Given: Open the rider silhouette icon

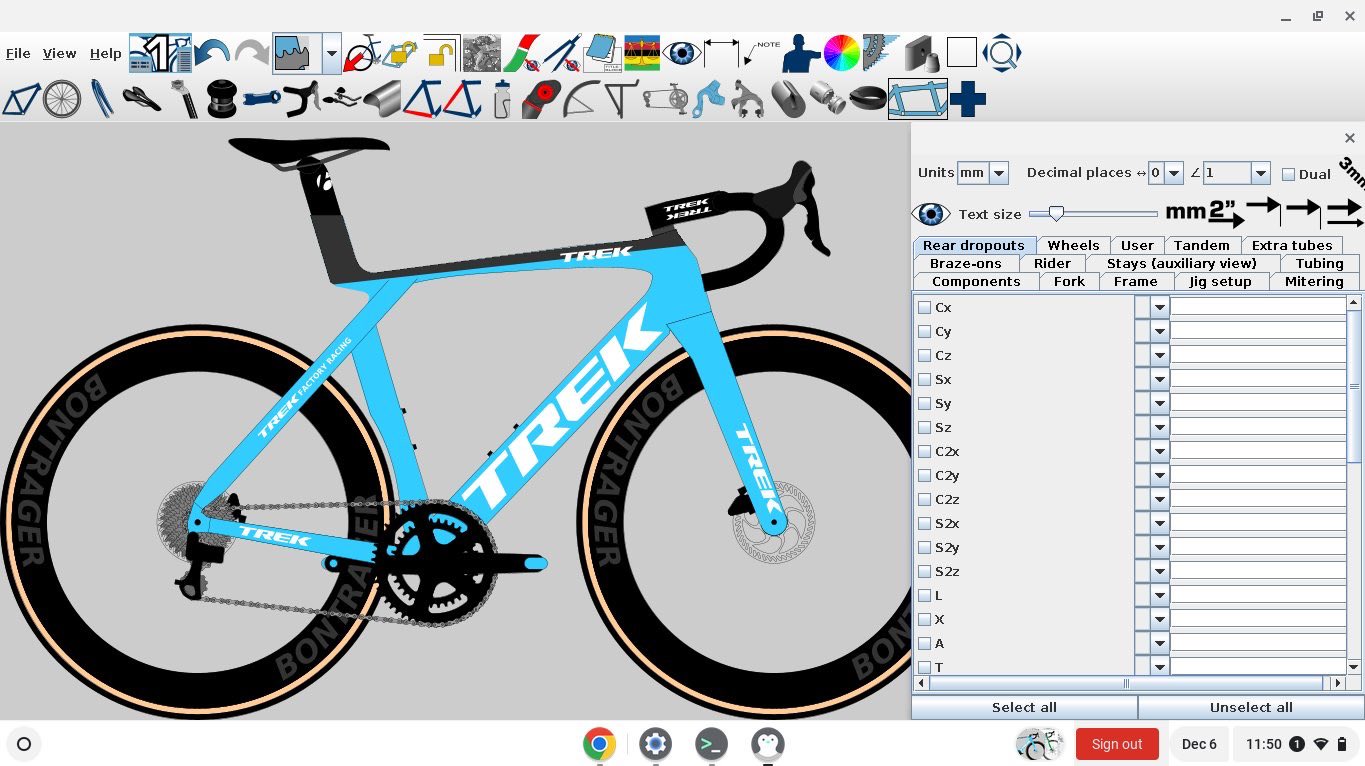Looking at the screenshot, I should point(802,53).
